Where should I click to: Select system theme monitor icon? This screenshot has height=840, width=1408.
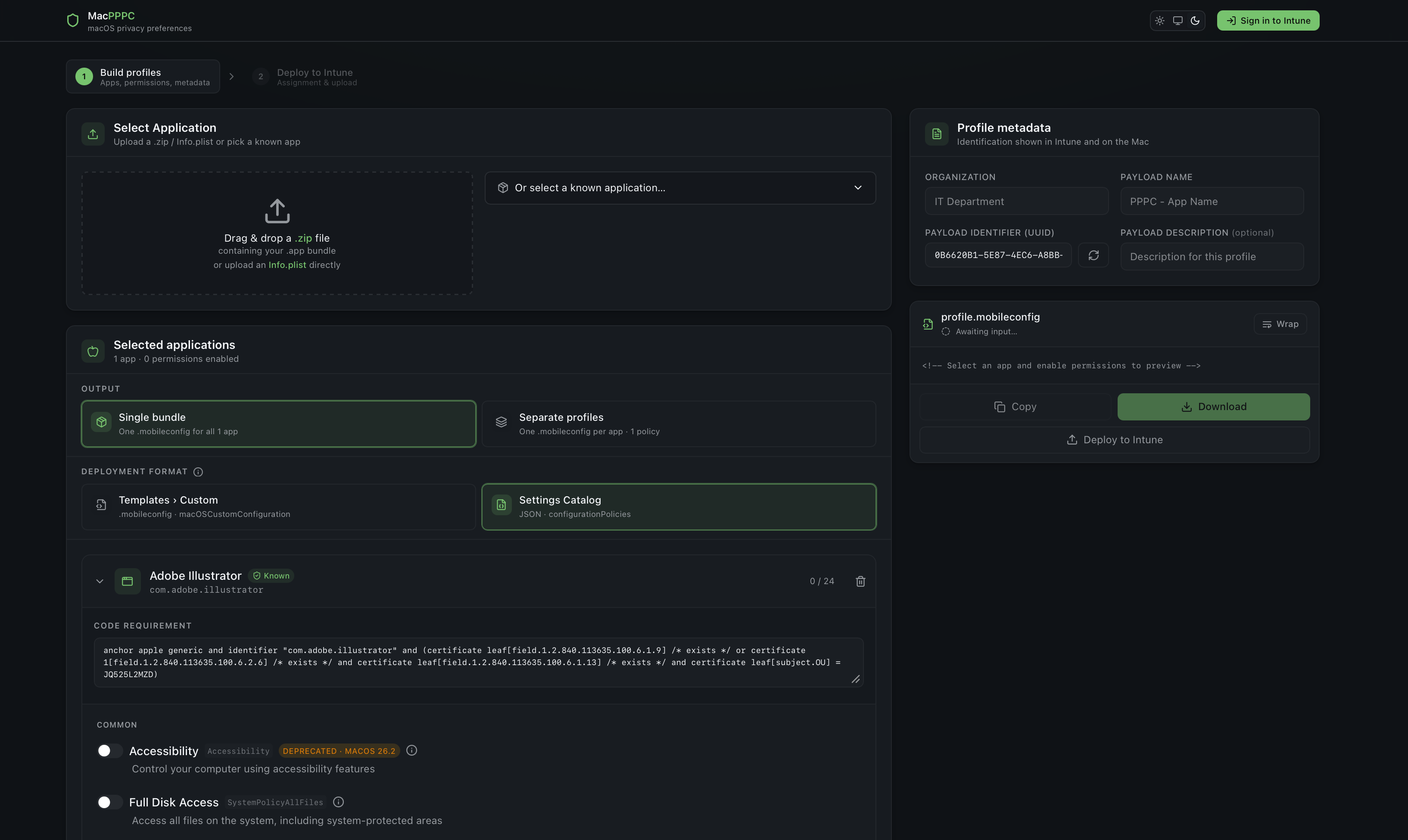[x=1177, y=20]
